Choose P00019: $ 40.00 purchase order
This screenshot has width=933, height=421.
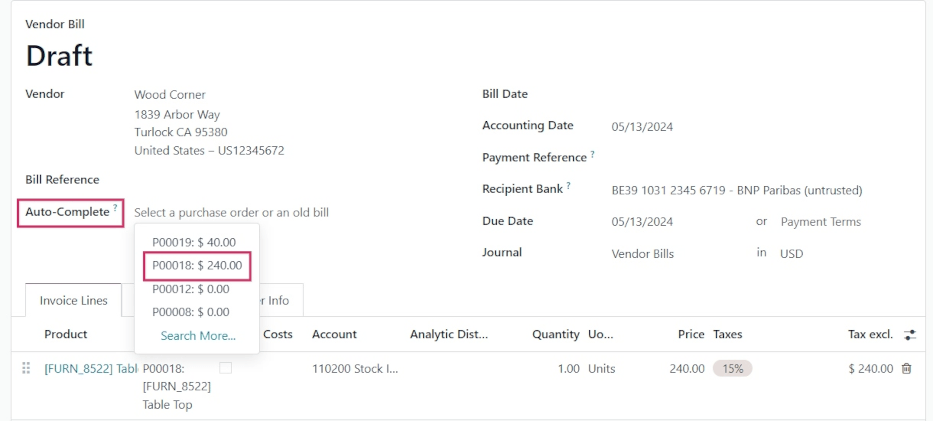(194, 242)
